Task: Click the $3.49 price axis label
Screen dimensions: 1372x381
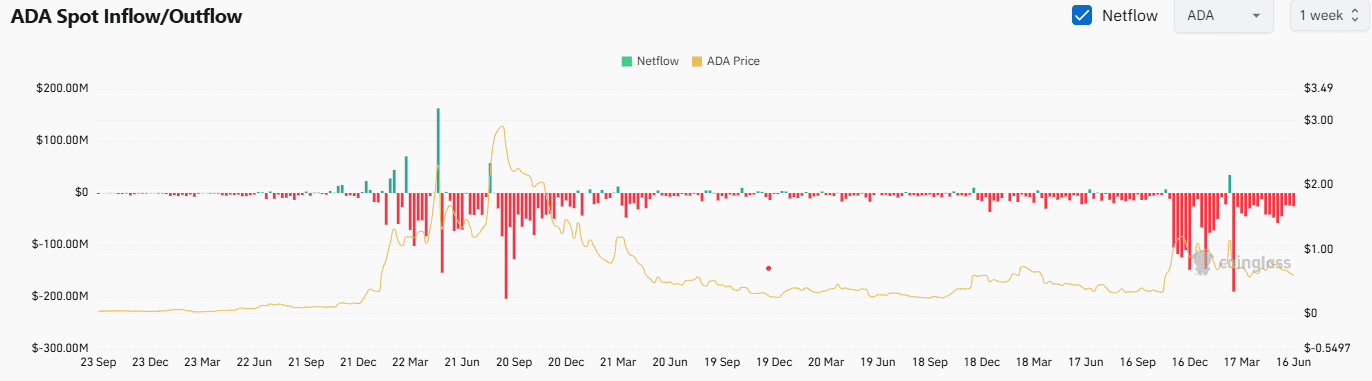Action: (1319, 89)
